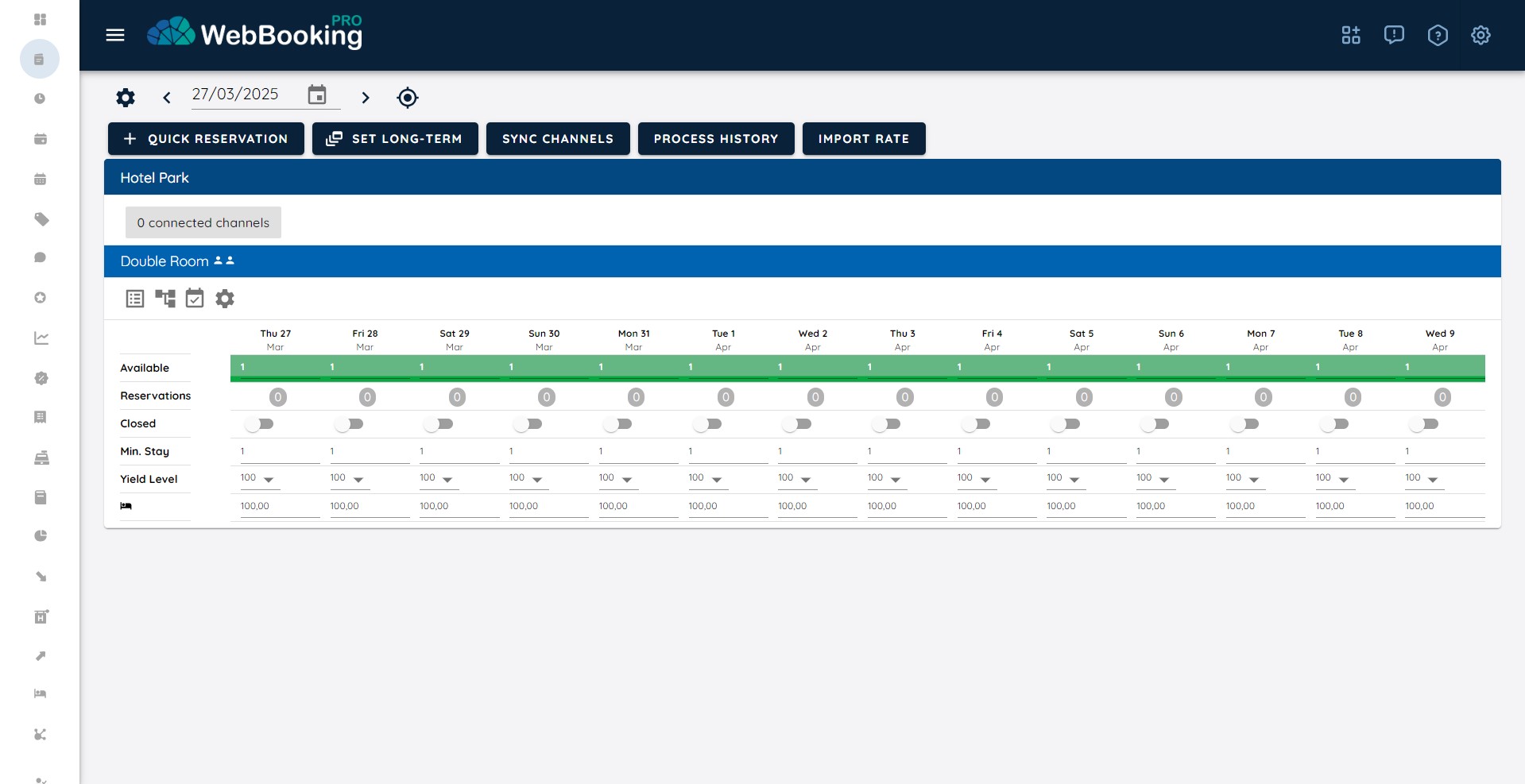
Task: Open the hamburger navigation menu
Action: pos(115,35)
